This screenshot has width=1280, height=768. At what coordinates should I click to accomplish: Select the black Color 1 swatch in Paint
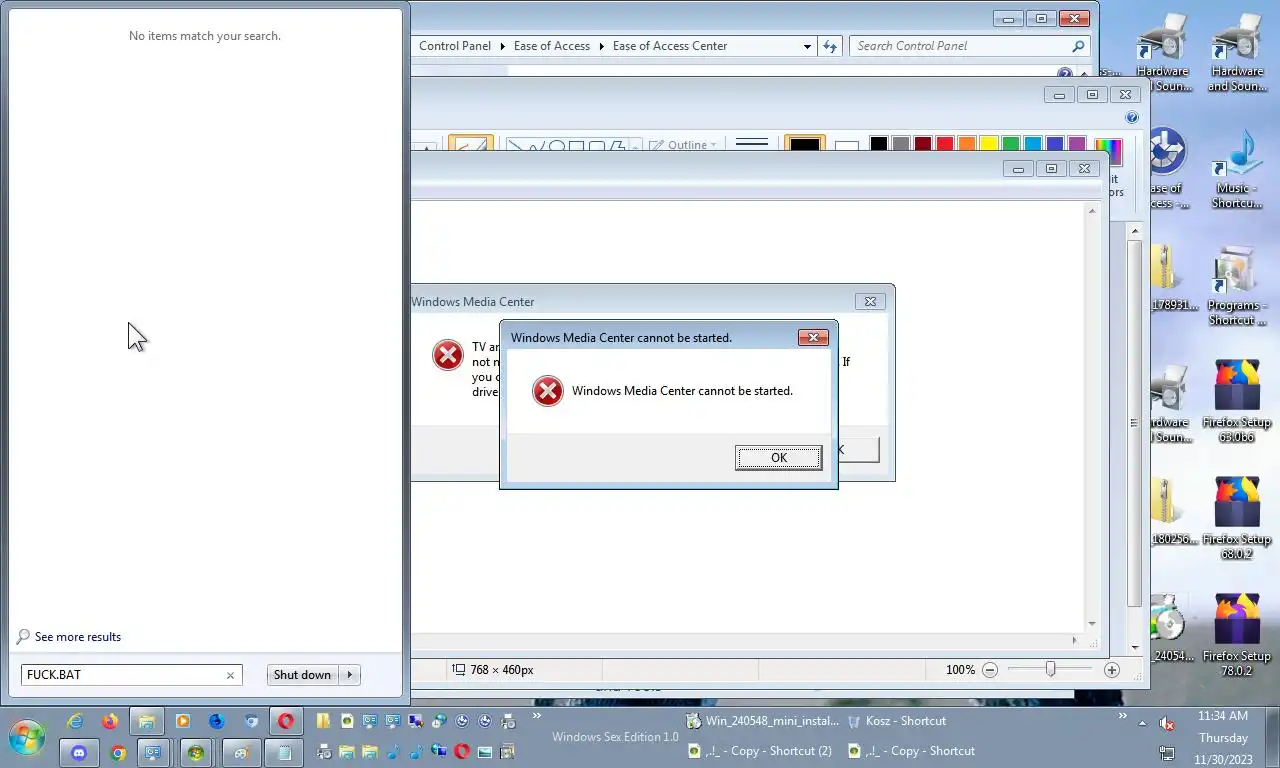[x=805, y=145]
